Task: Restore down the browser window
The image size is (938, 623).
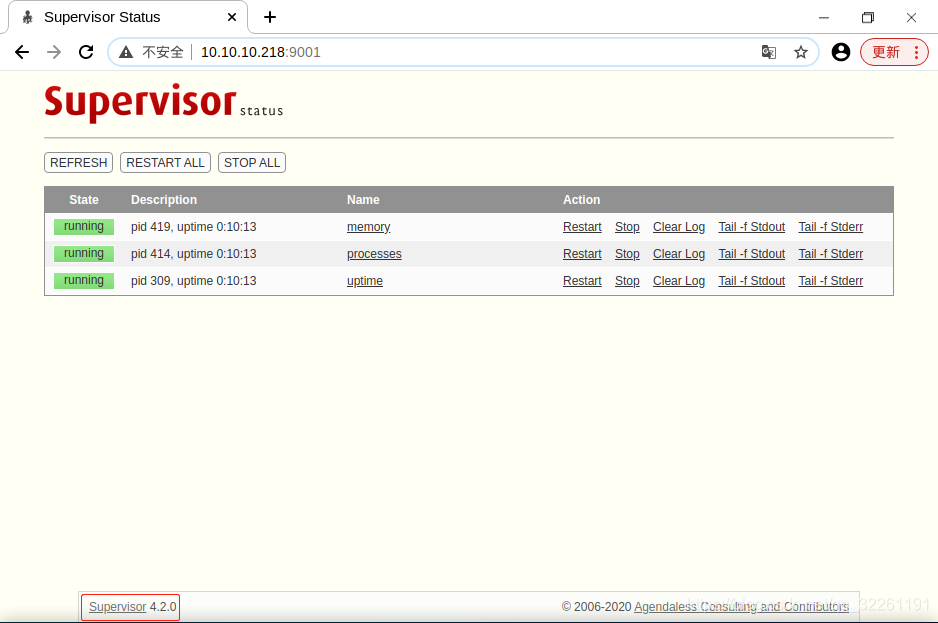Action: (867, 18)
